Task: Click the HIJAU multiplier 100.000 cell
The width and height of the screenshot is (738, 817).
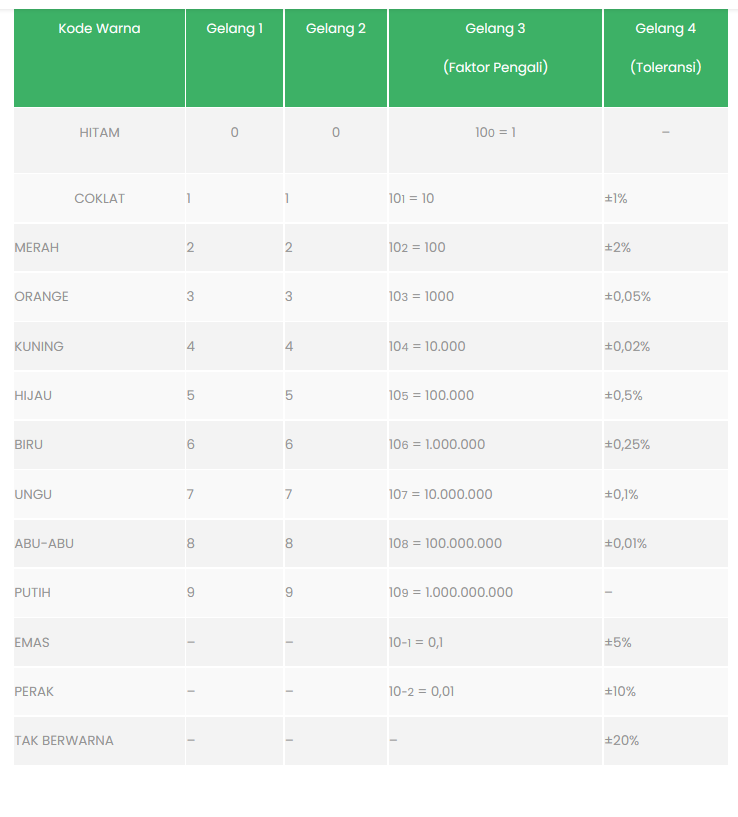Action: (495, 395)
